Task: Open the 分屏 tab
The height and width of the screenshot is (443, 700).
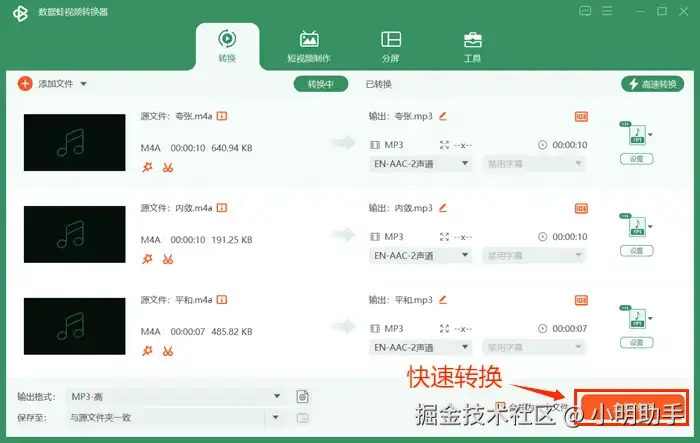Action: (391, 46)
